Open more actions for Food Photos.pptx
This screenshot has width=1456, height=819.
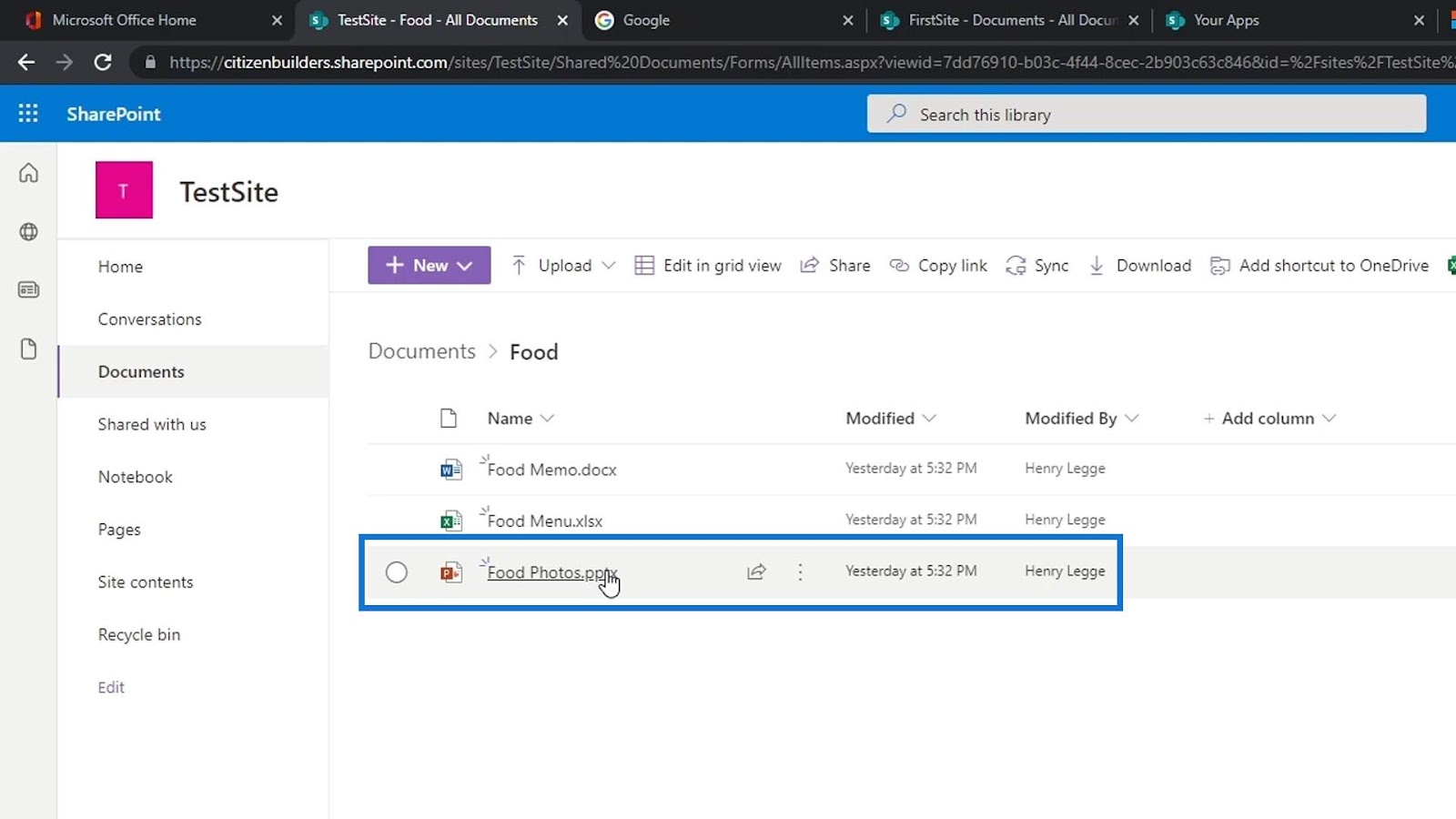click(x=800, y=571)
